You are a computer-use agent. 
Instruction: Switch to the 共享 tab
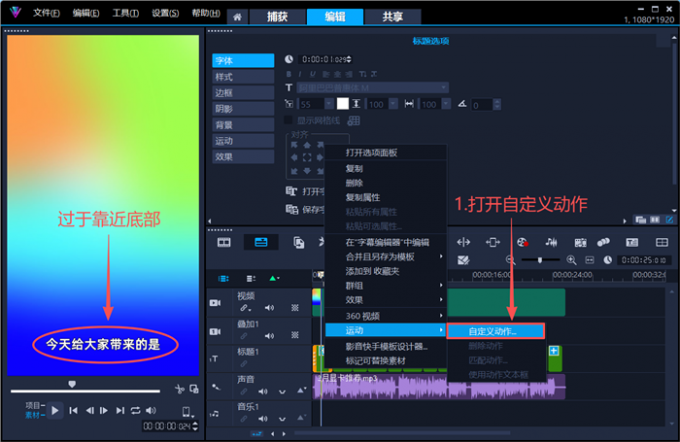(x=392, y=17)
